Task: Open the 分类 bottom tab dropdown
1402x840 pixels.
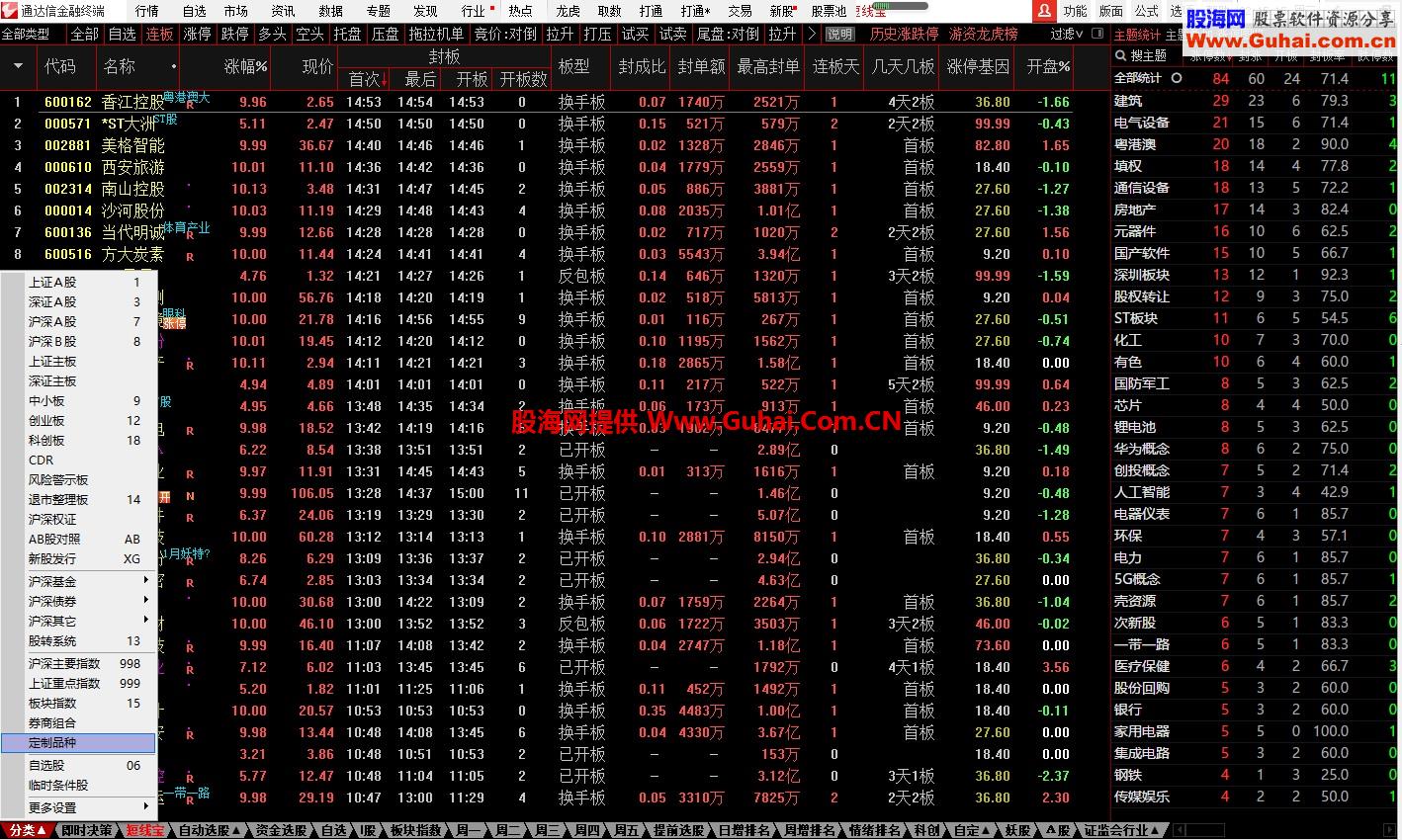Action: pyautogui.click(x=27, y=830)
